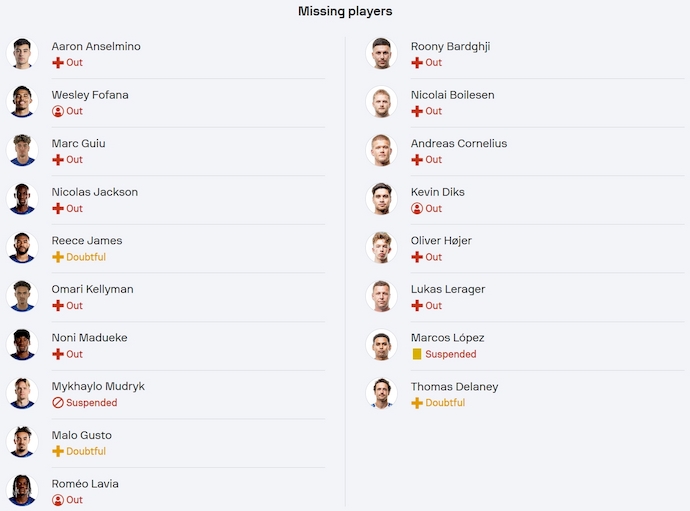Viewport: 690px width, 511px height.
Task: Click Malo Gusto's yellow doubtful cross icon
Action: pyautogui.click(x=58, y=452)
